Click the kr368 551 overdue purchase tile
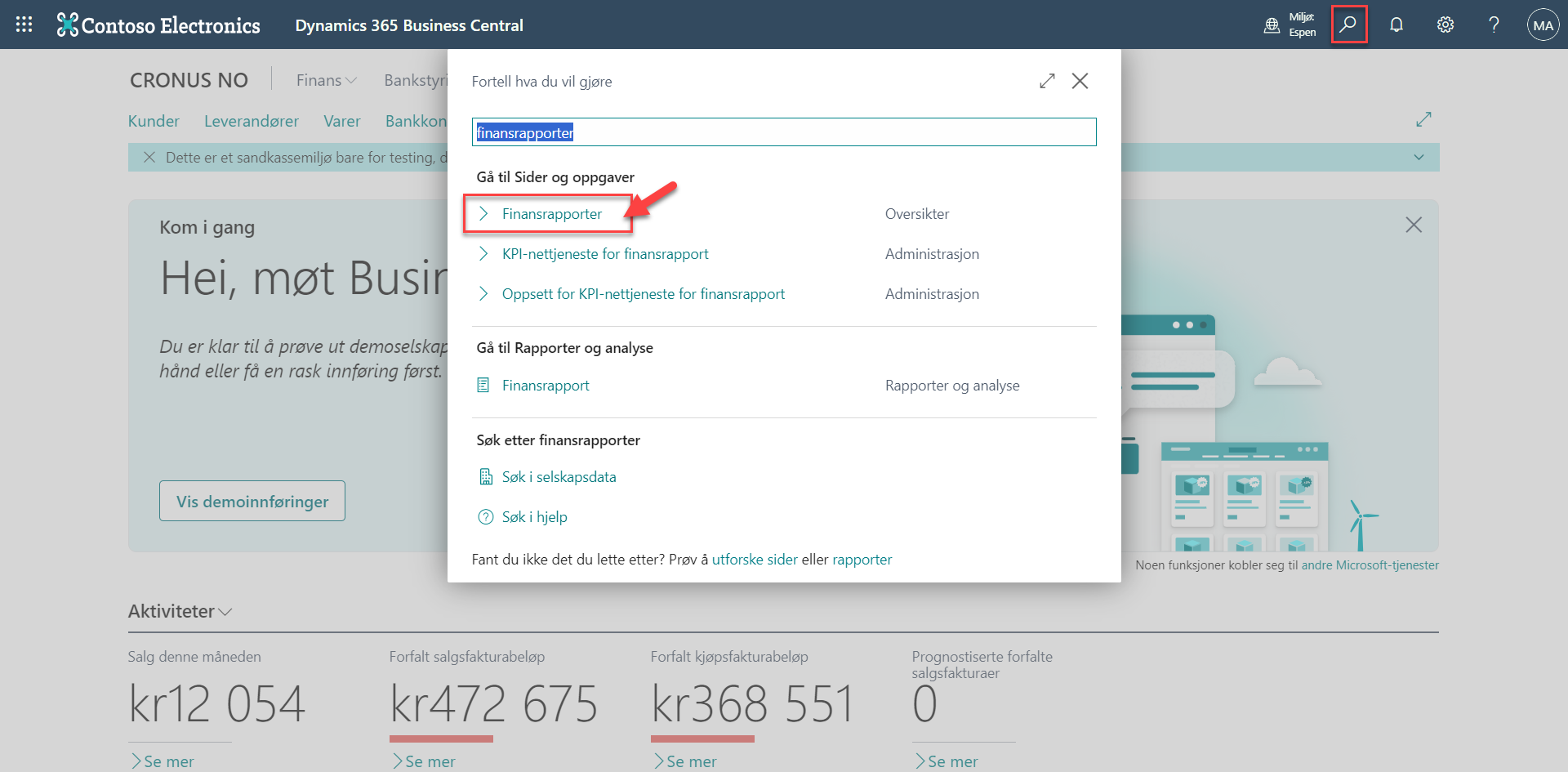This screenshot has height=772, width=1568. coord(752,704)
